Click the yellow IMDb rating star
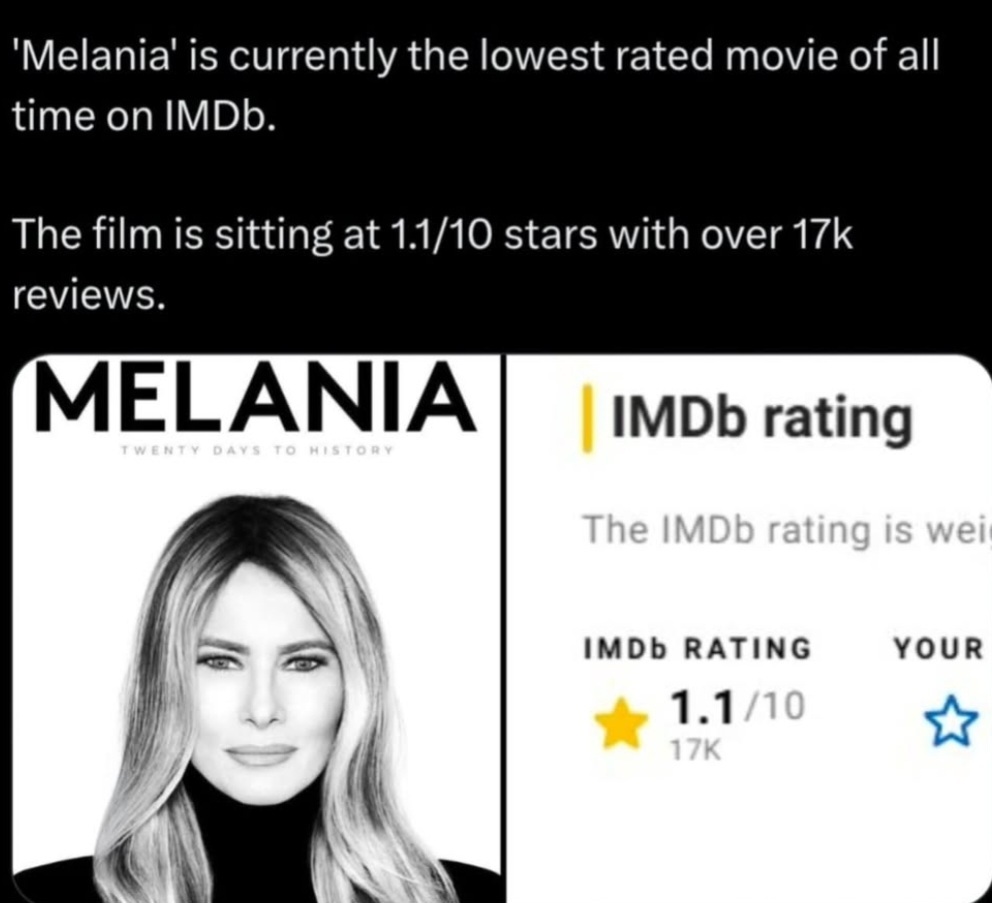 [621, 722]
